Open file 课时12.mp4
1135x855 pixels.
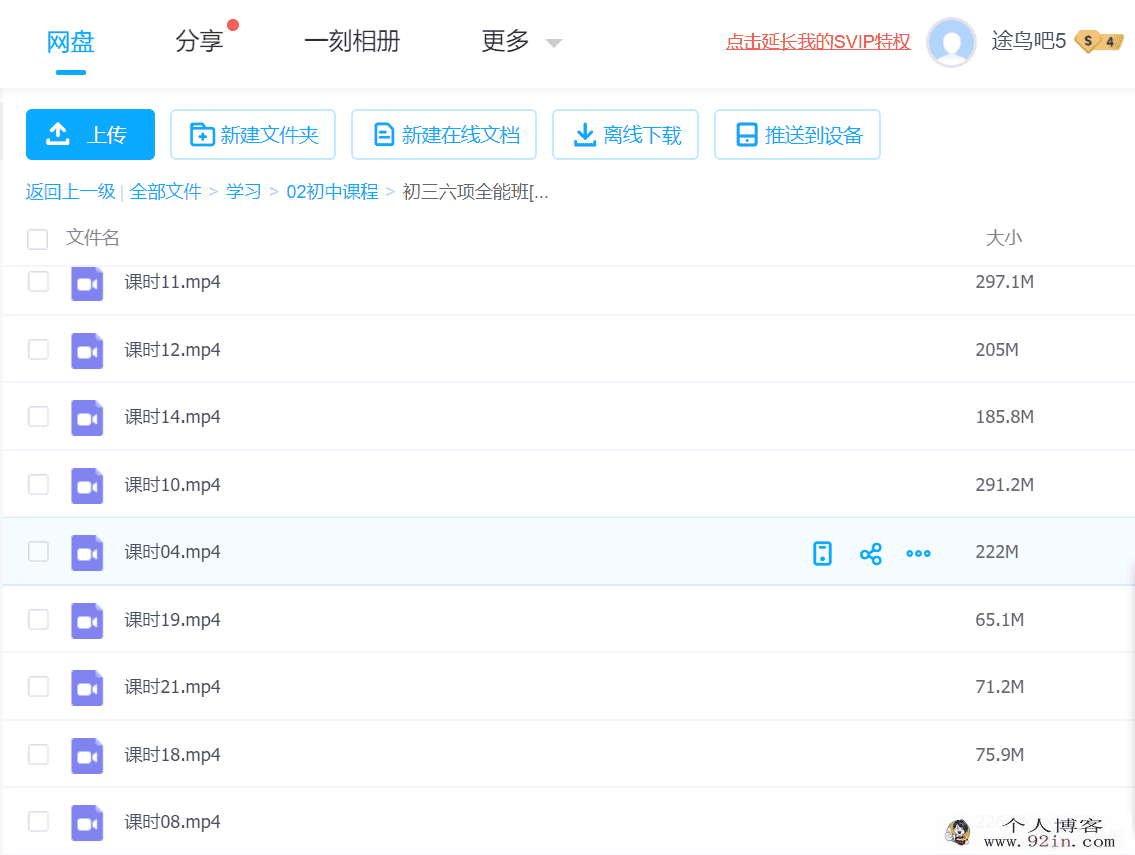click(x=172, y=350)
